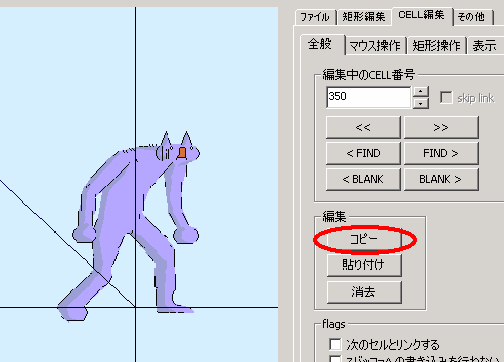The image size is (504, 362).
Task: Open the マウス操作 sub-tab
Action: (x=375, y=46)
